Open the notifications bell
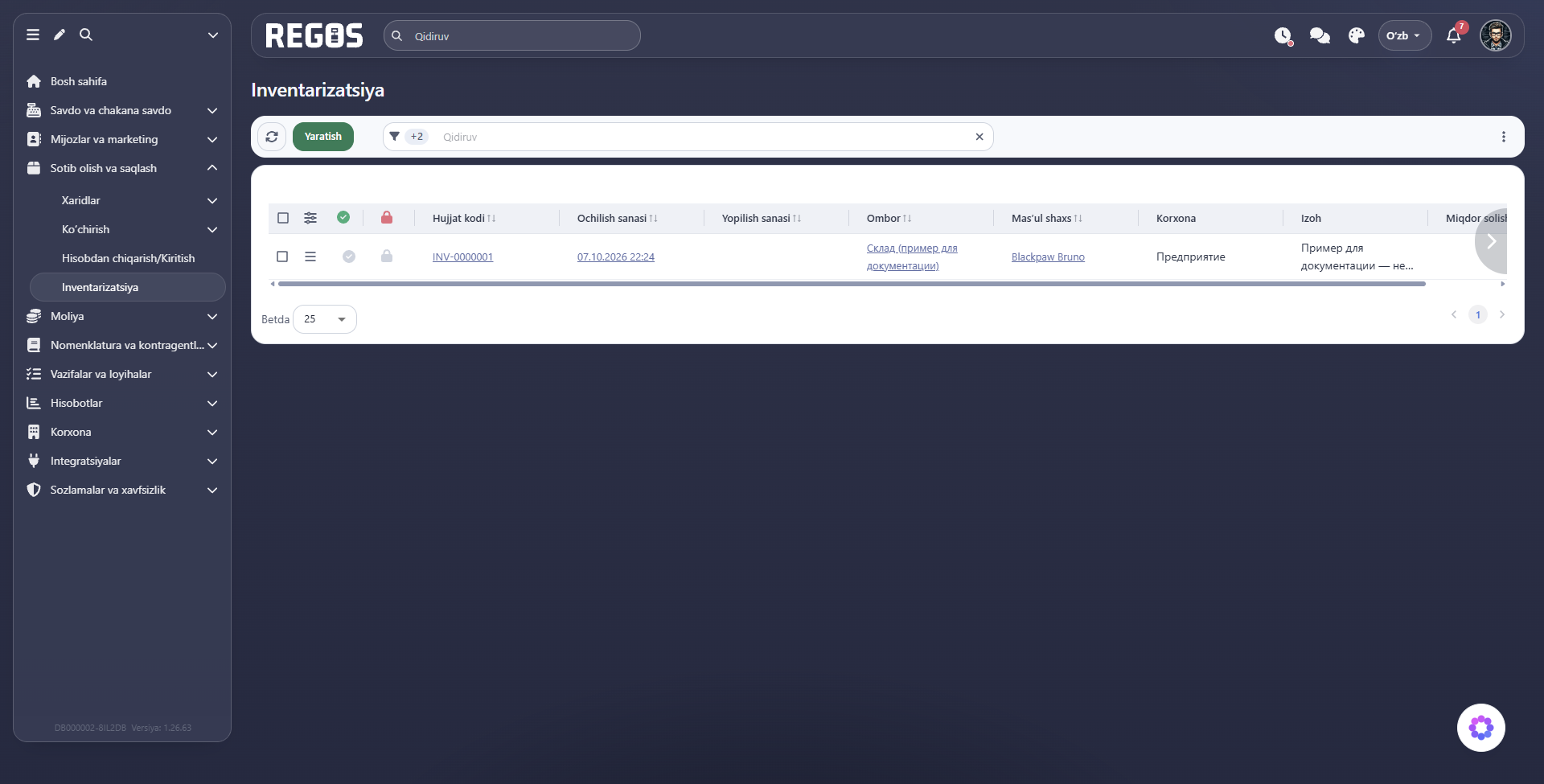The height and width of the screenshot is (784, 1544). (1453, 36)
